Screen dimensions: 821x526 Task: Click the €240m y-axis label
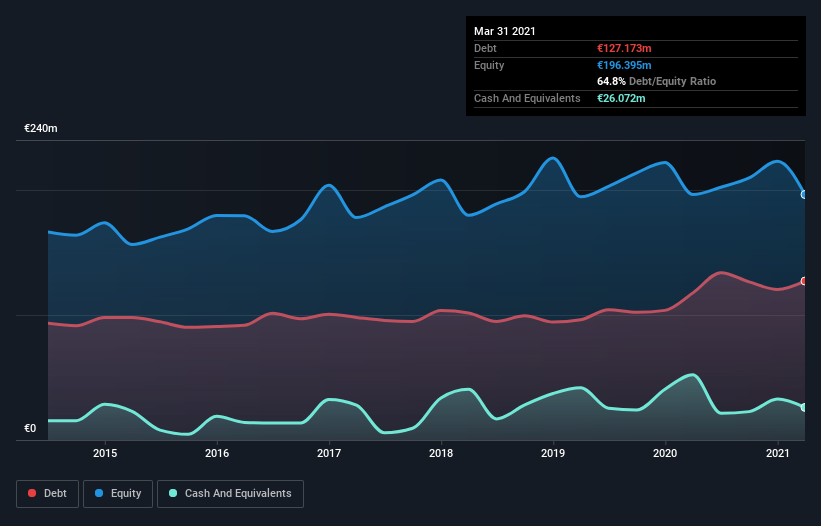tap(41, 128)
